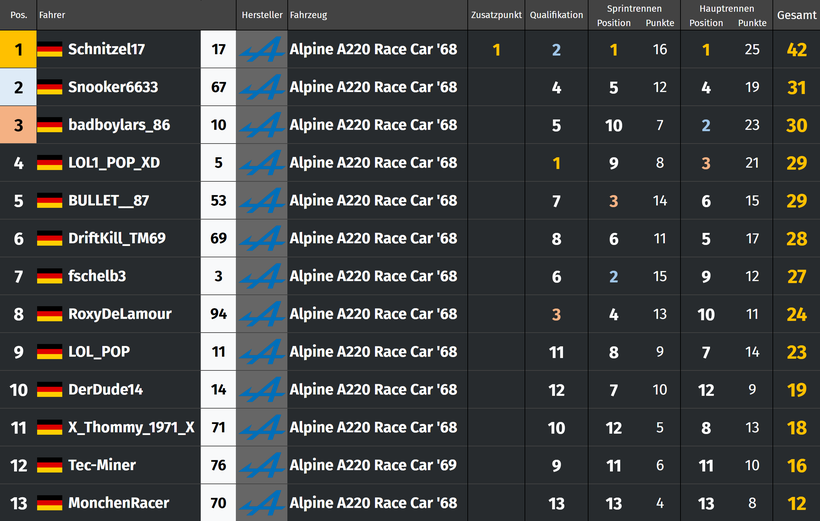The width and height of the screenshot is (820, 521).
Task: Click Alpine A220 Race Car '69 text
Action: pyautogui.click(x=373, y=465)
